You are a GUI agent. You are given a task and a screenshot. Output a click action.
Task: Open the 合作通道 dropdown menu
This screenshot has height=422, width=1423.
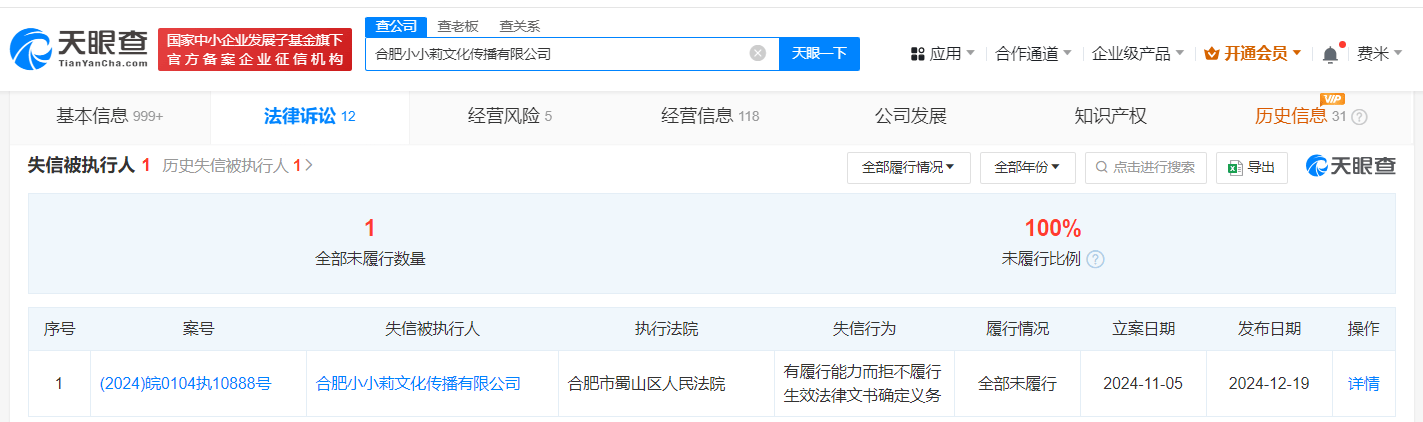tap(1034, 54)
